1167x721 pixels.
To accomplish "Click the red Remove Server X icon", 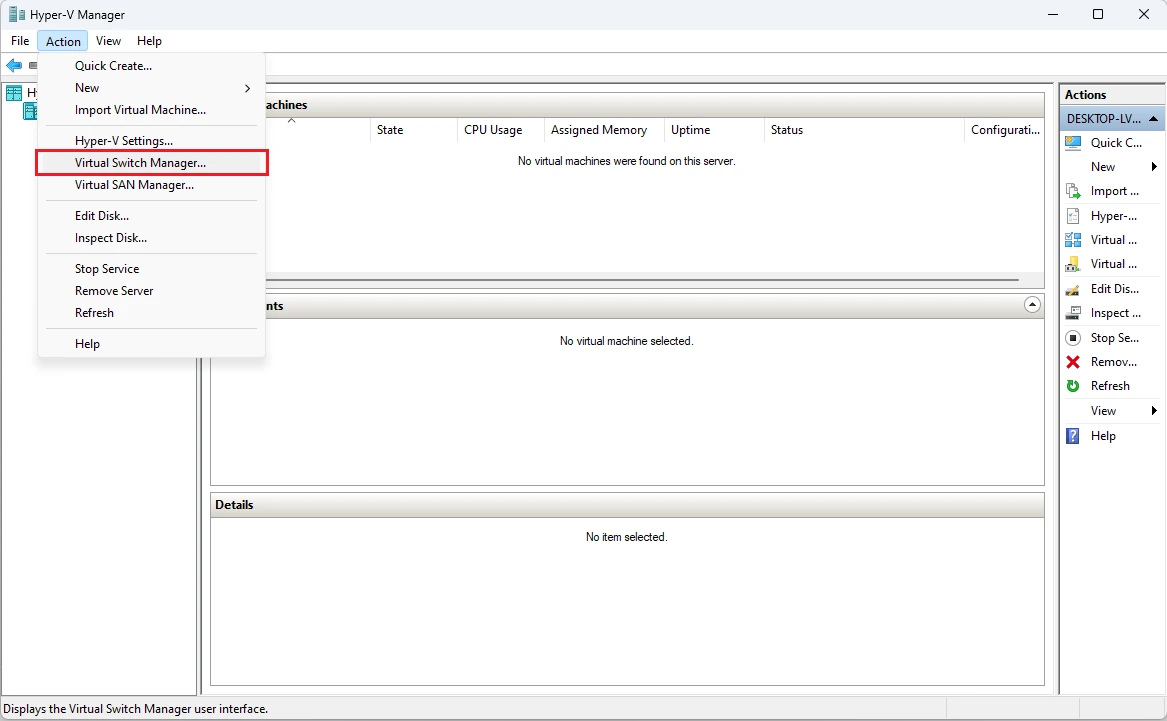I will [1072, 362].
